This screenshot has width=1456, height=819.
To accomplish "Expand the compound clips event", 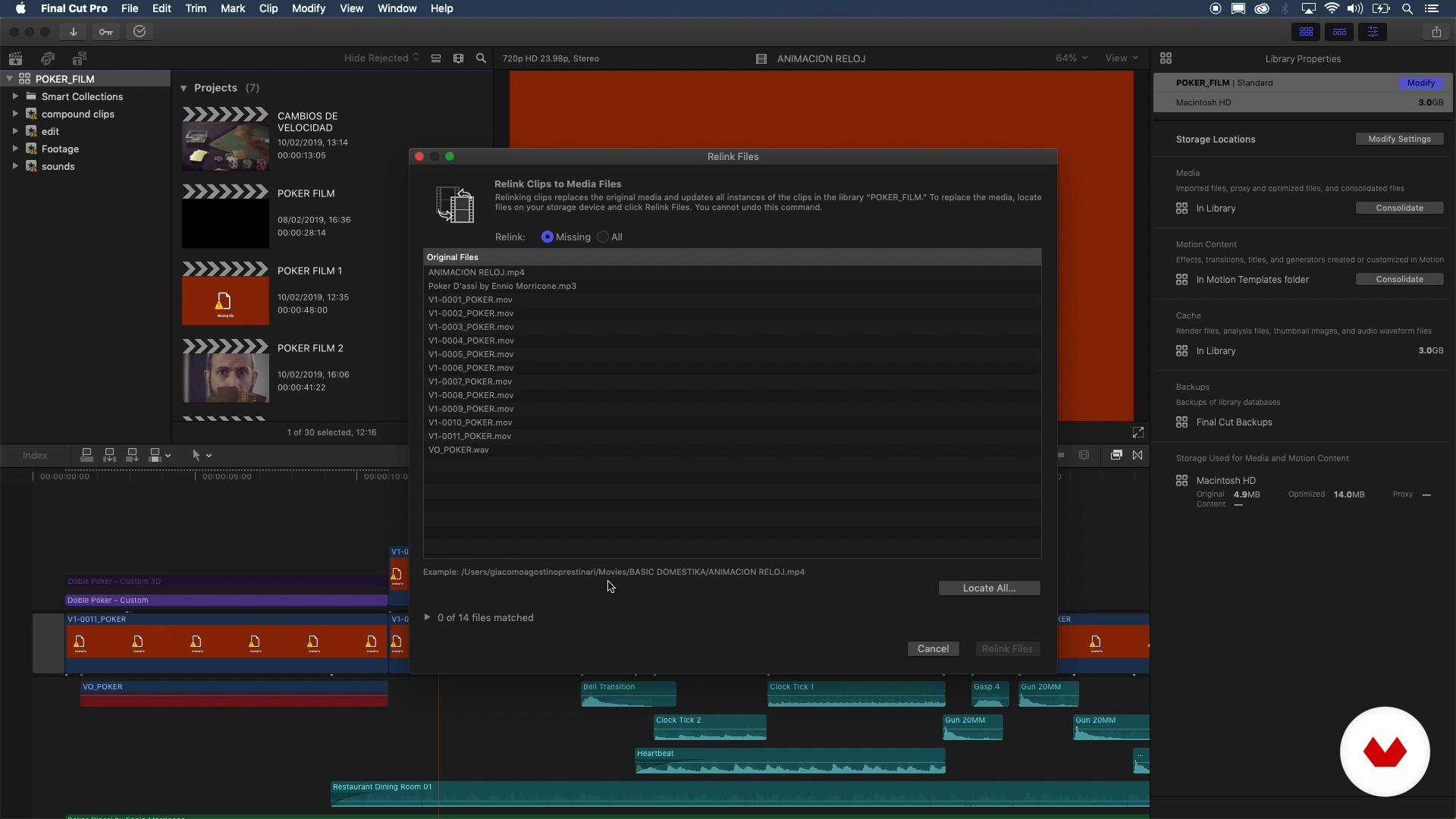I will (x=15, y=114).
